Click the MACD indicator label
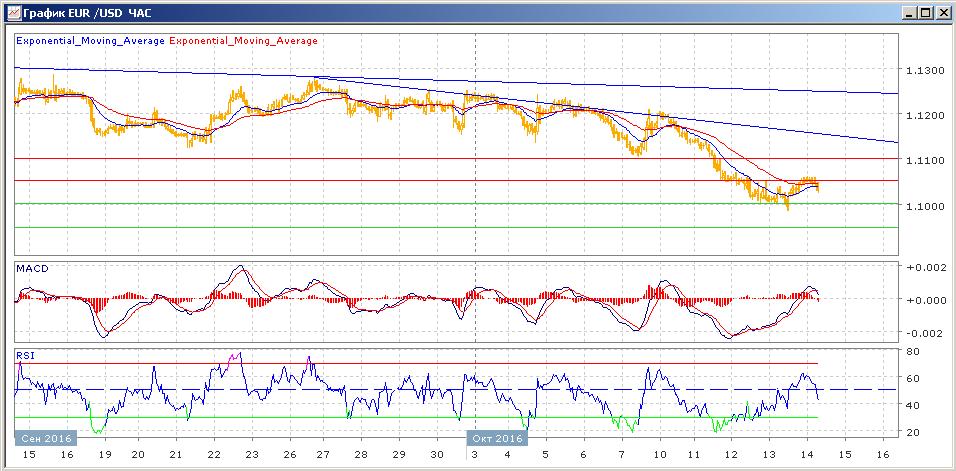Viewport: 956px width, 471px height. click(x=32, y=268)
